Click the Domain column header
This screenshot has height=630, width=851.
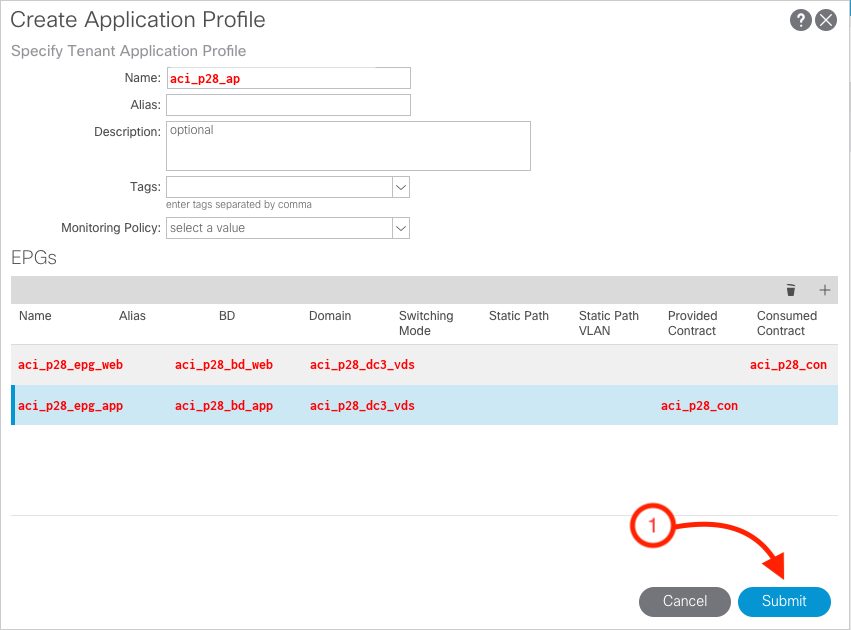click(330, 316)
